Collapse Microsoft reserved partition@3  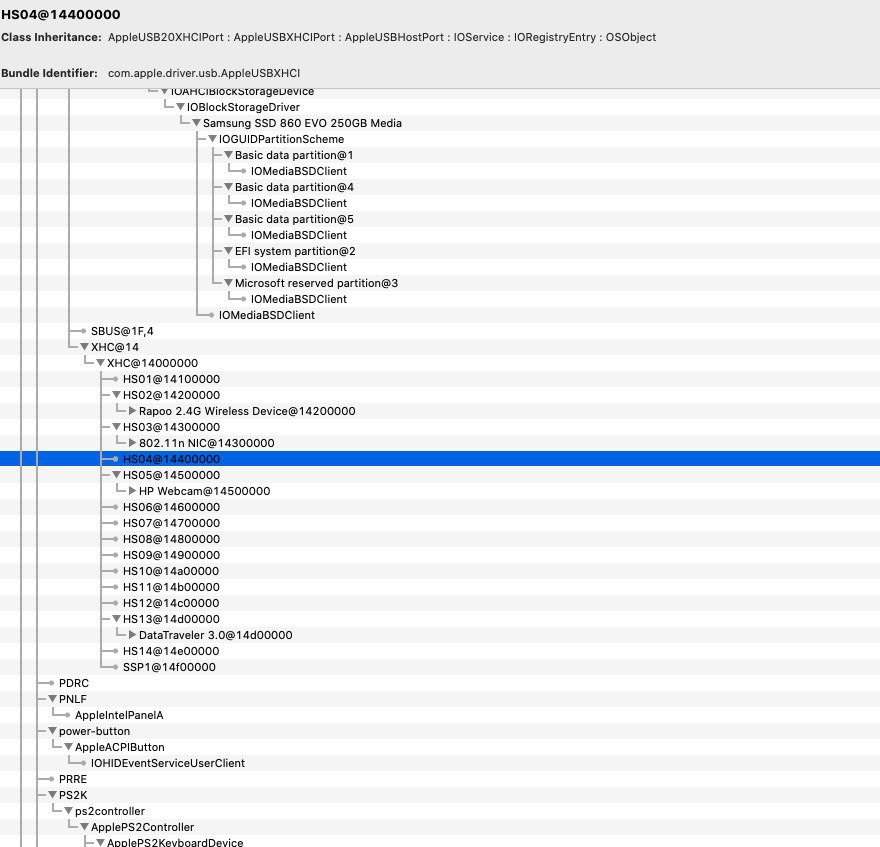pyautogui.click(x=228, y=282)
